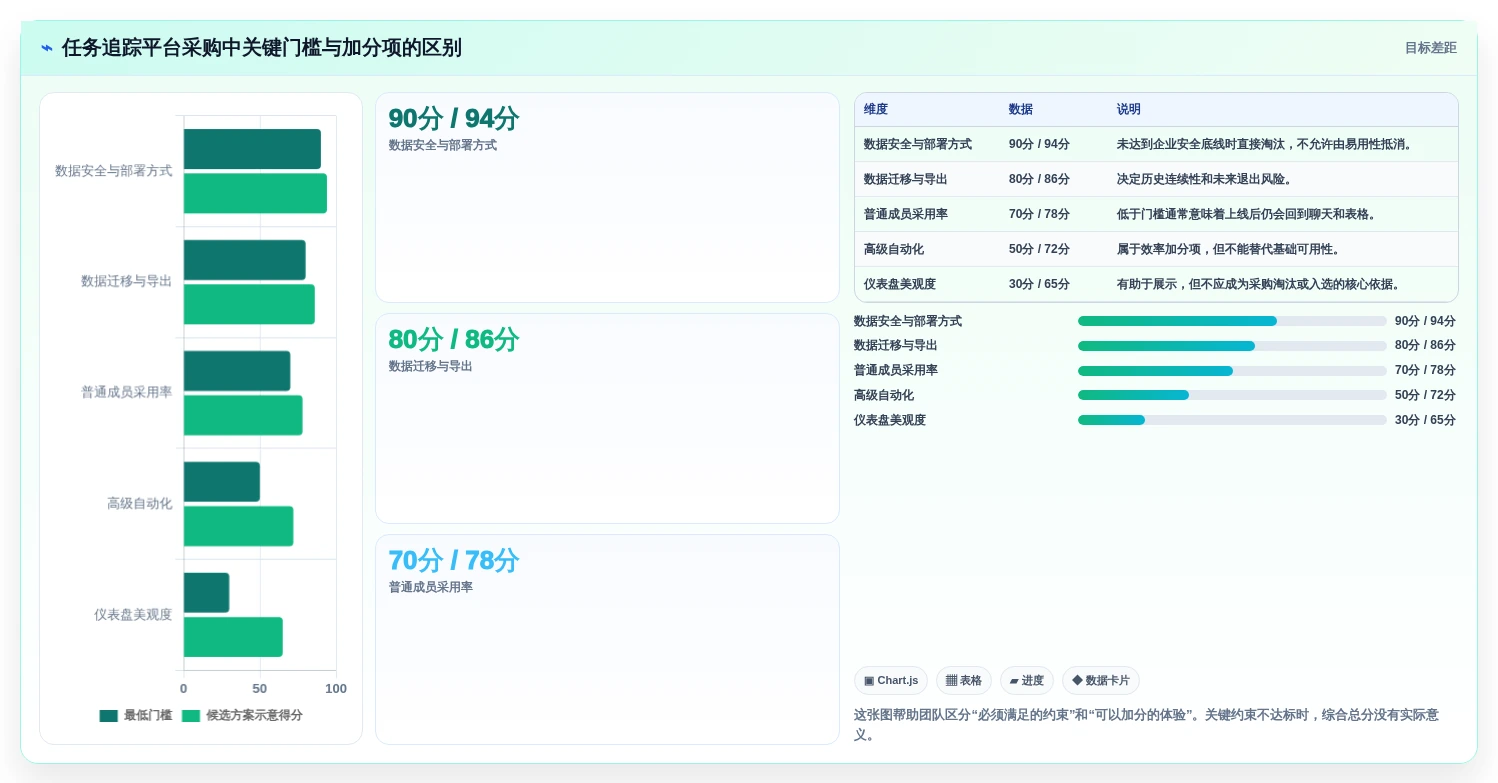This screenshot has height=783, width=1498.
Task: Click the dark 最低门槛 bar for 高级自动化
Action: (x=222, y=482)
